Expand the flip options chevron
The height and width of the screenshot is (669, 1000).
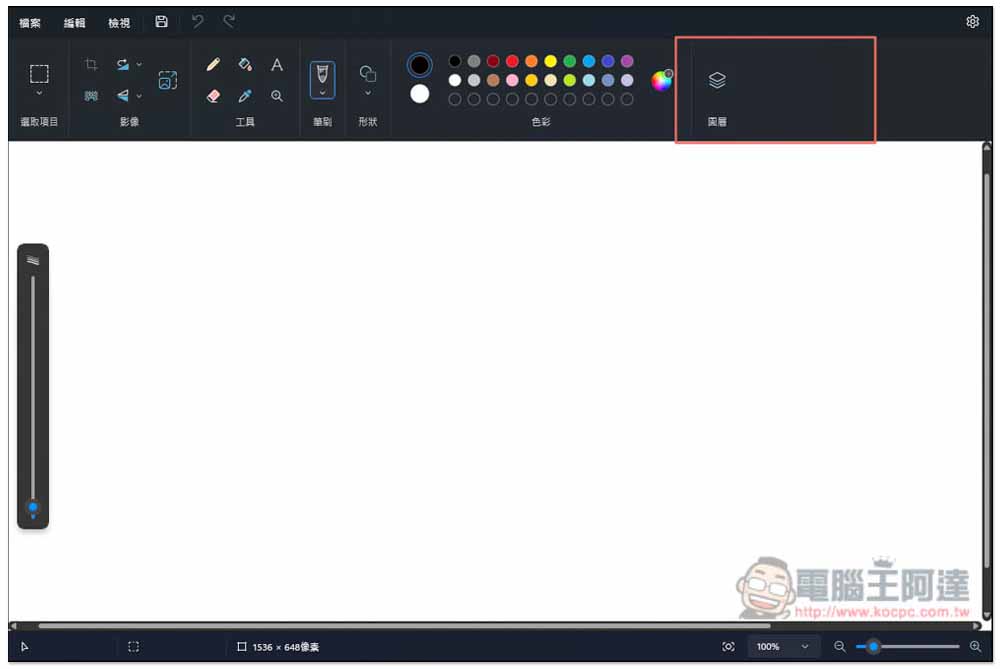139,96
